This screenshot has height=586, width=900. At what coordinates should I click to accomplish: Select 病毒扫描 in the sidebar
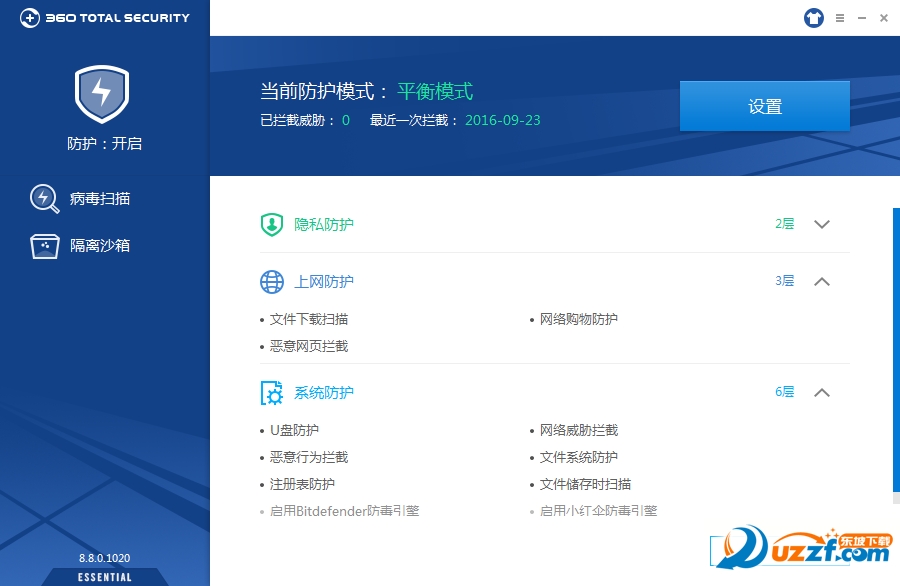pos(100,199)
